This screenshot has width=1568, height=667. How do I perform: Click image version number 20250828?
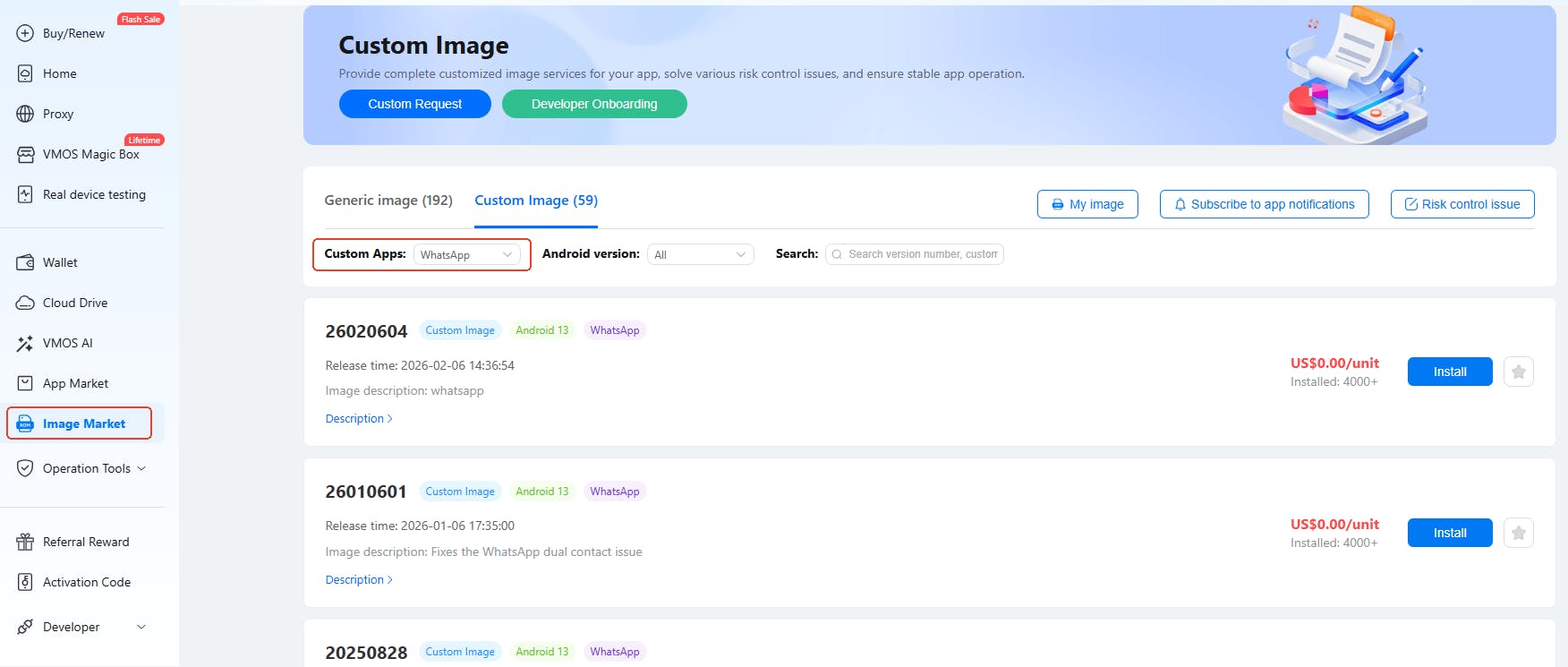click(x=366, y=653)
